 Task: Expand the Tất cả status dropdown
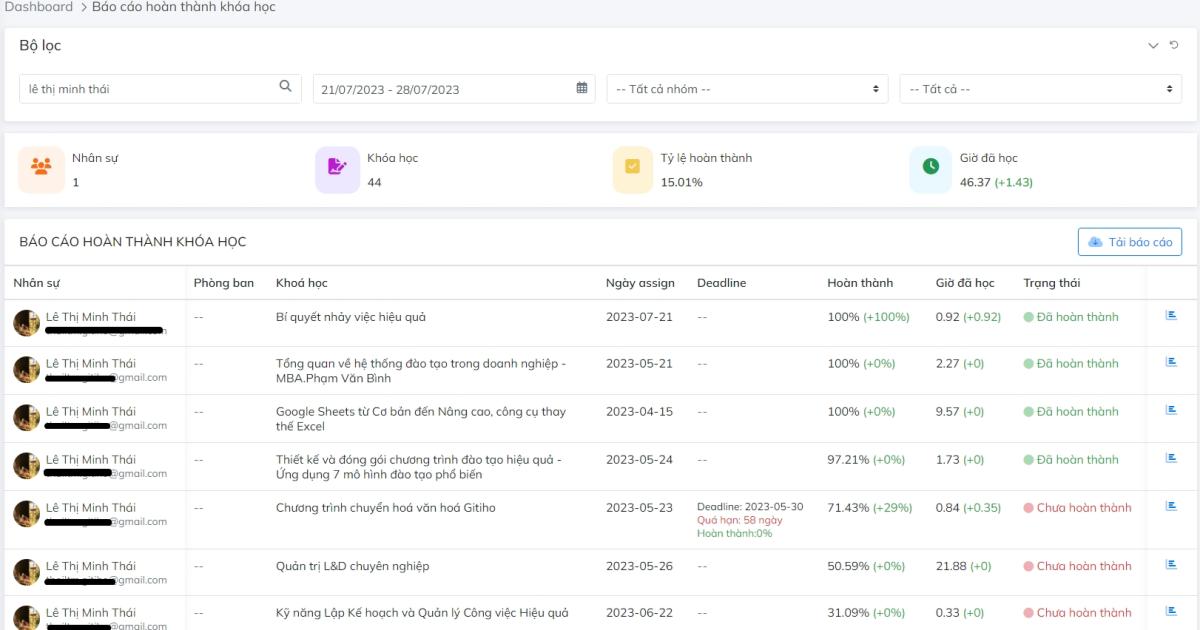click(1040, 89)
